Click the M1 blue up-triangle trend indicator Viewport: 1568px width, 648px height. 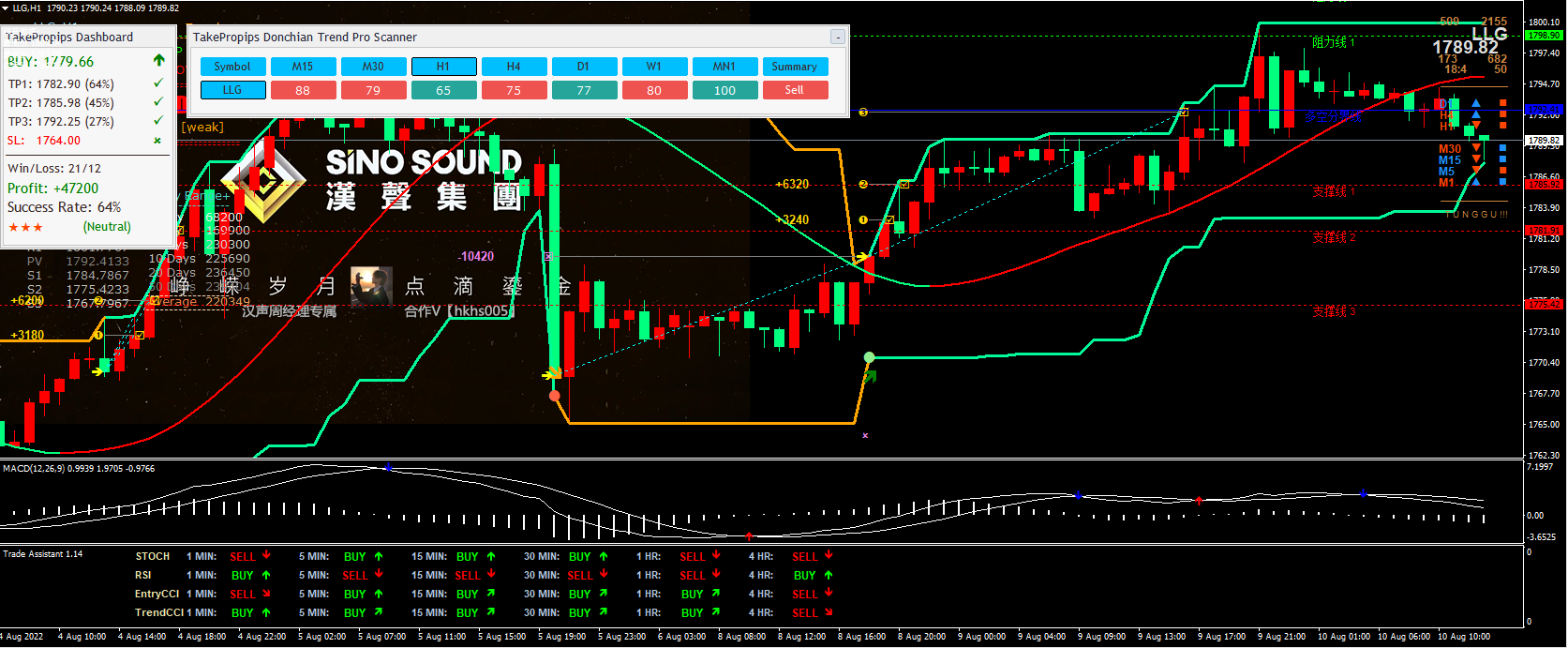1476,181
